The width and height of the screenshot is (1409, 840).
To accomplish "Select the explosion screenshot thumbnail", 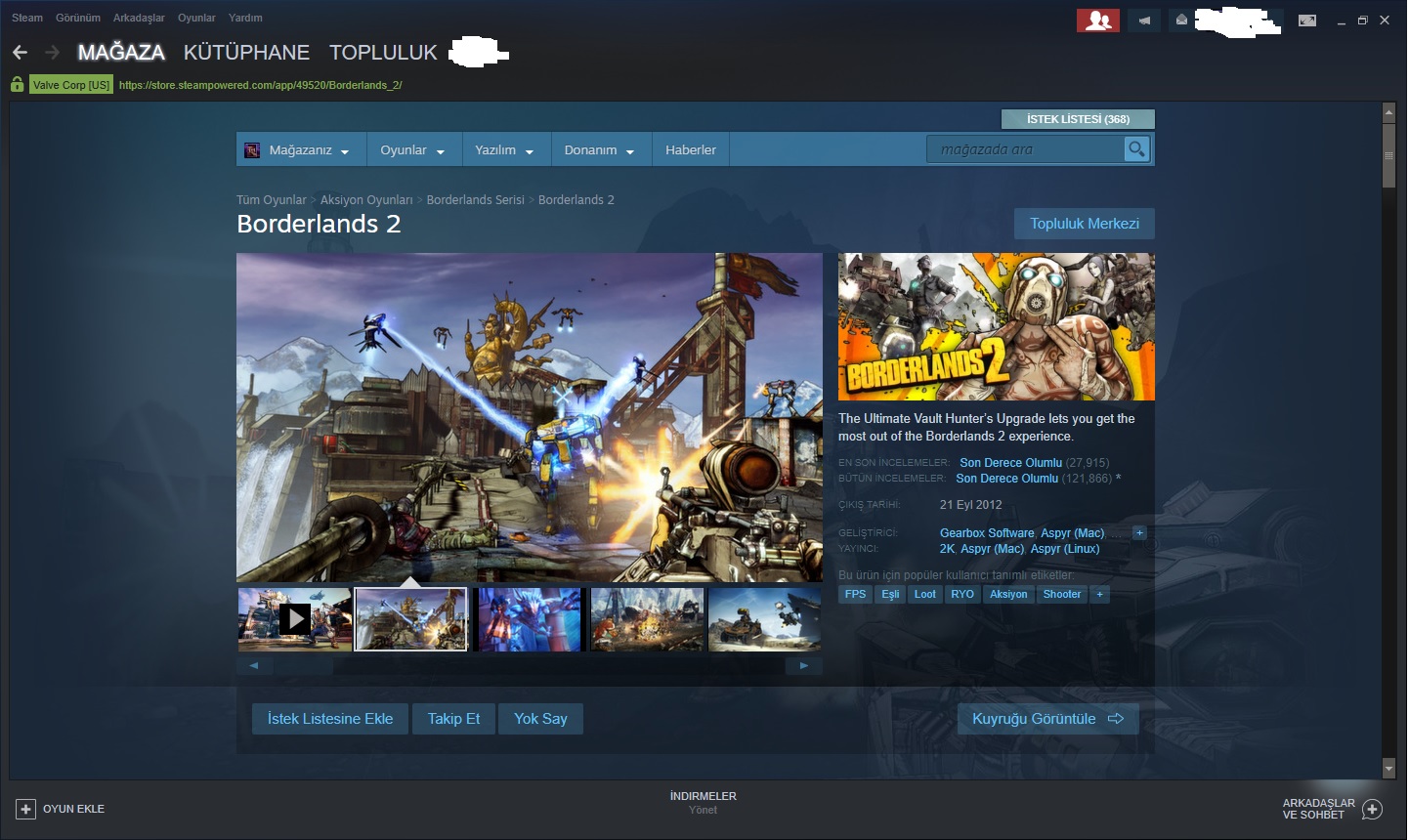I will [647, 619].
